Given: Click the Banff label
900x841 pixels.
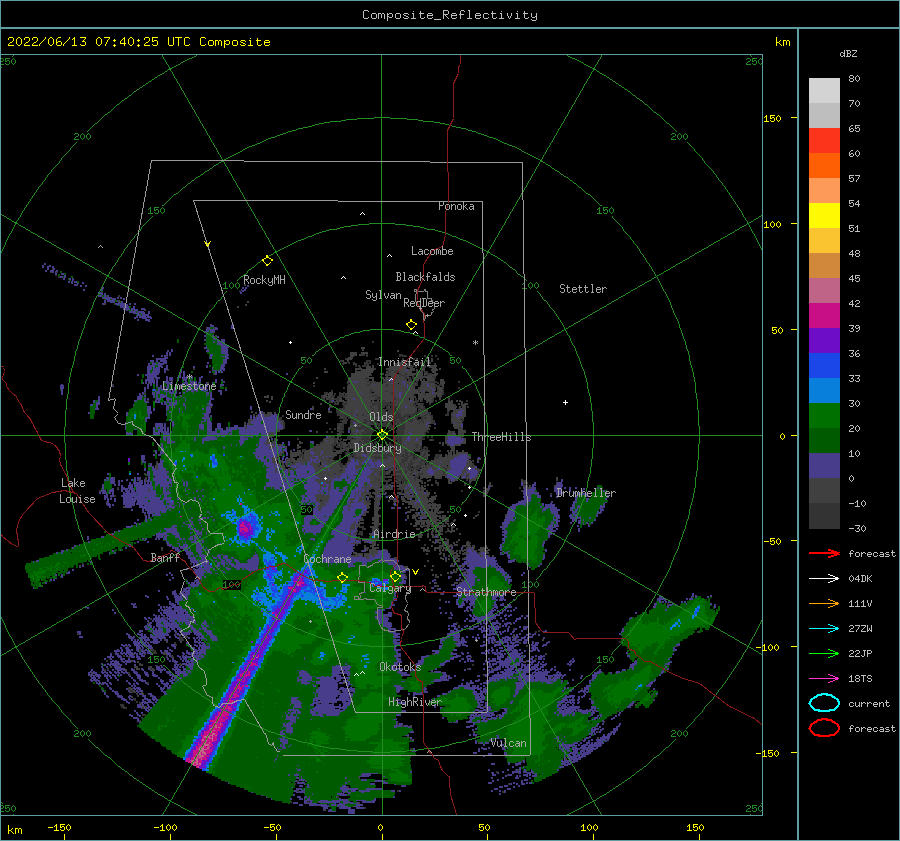Looking at the screenshot, I should coord(165,557).
